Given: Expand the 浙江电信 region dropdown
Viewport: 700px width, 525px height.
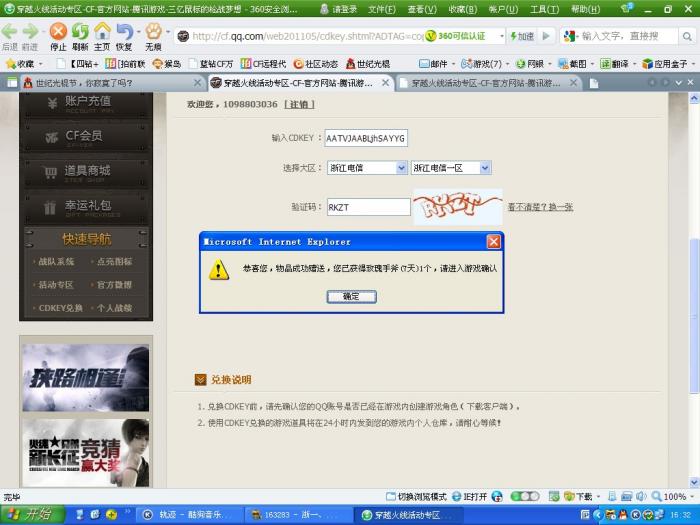Looking at the screenshot, I should point(401,168).
